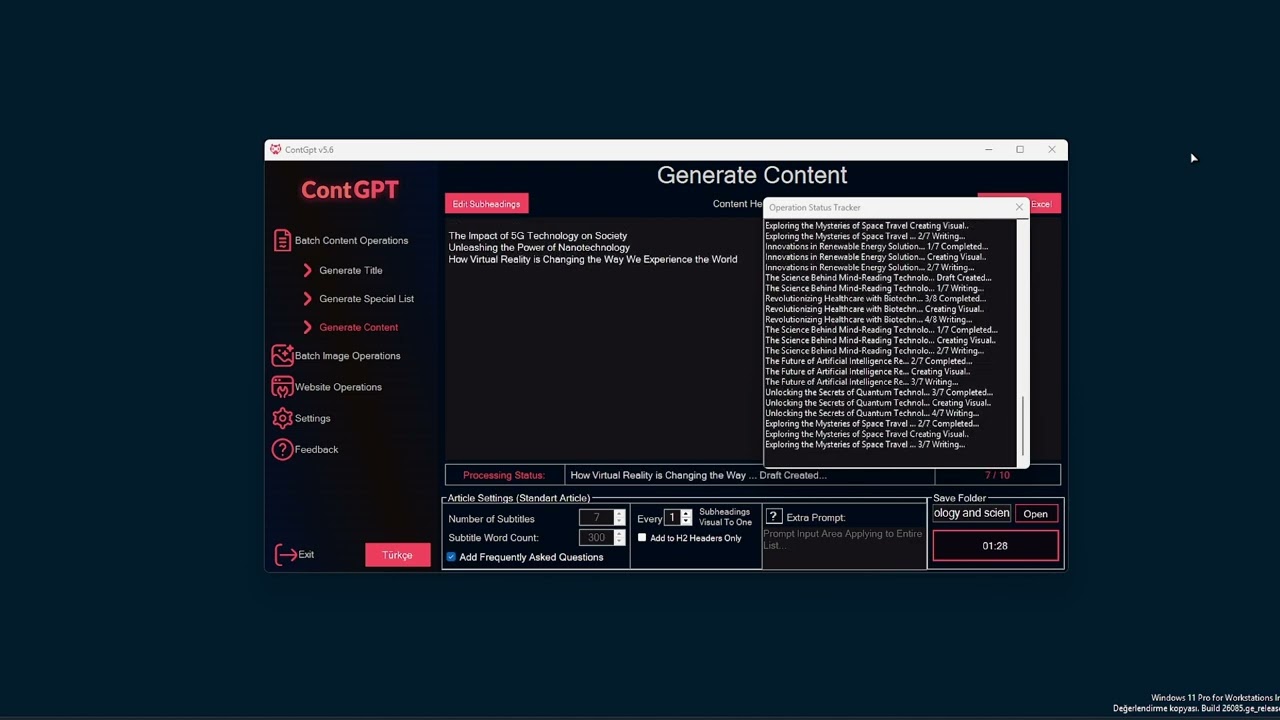Viewport: 1280px width, 720px height.
Task: Click the chevron beside Generate Content
Action: point(307,327)
